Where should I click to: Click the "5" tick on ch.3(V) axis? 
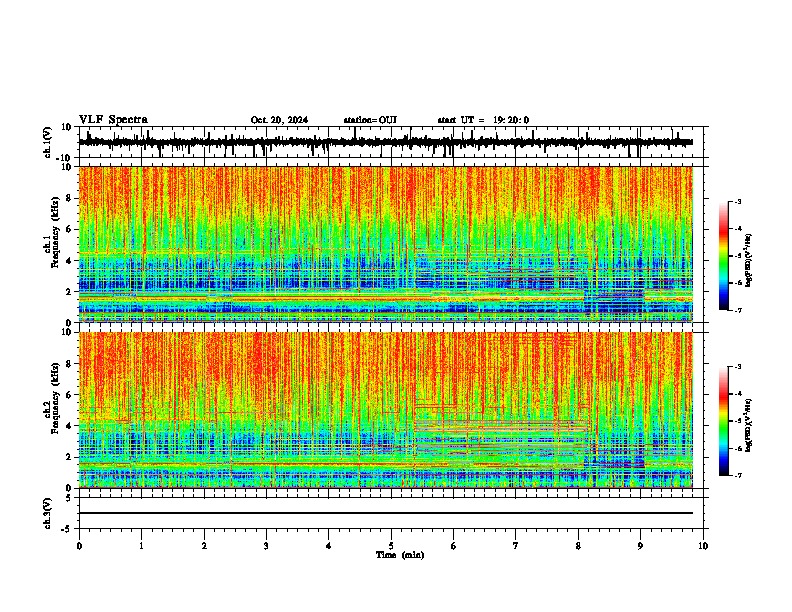(70, 498)
